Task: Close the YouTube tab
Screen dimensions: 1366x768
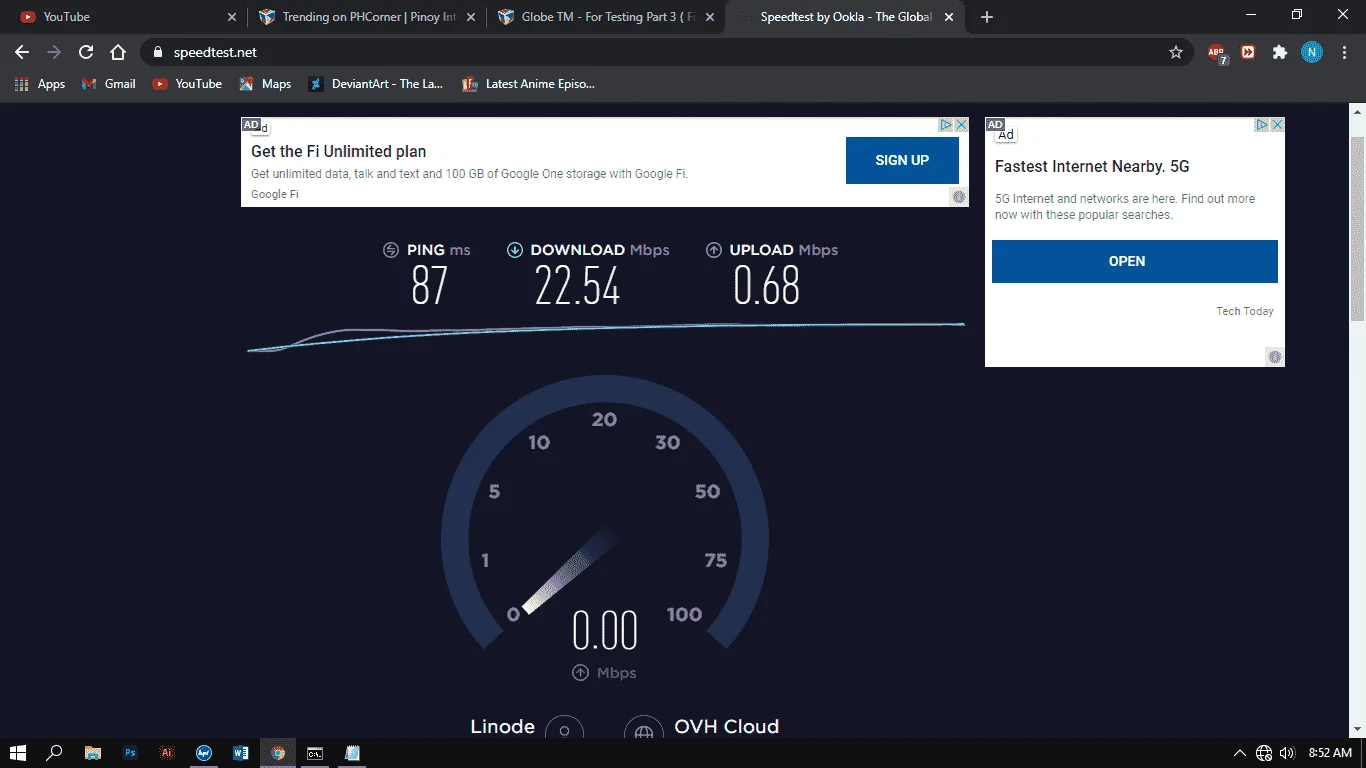Action: [x=232, y=17]
